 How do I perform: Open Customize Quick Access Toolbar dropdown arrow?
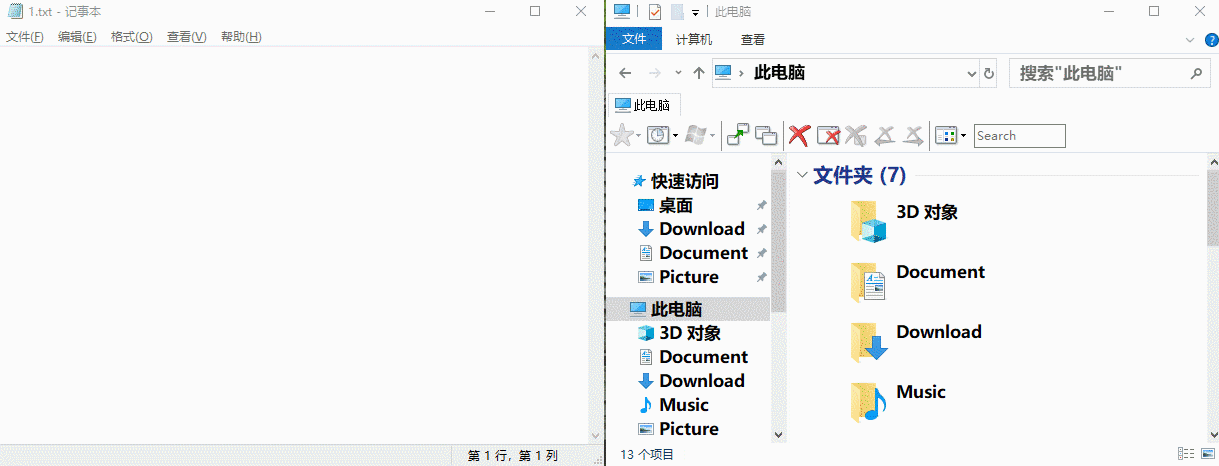click(x=695, y=13)
